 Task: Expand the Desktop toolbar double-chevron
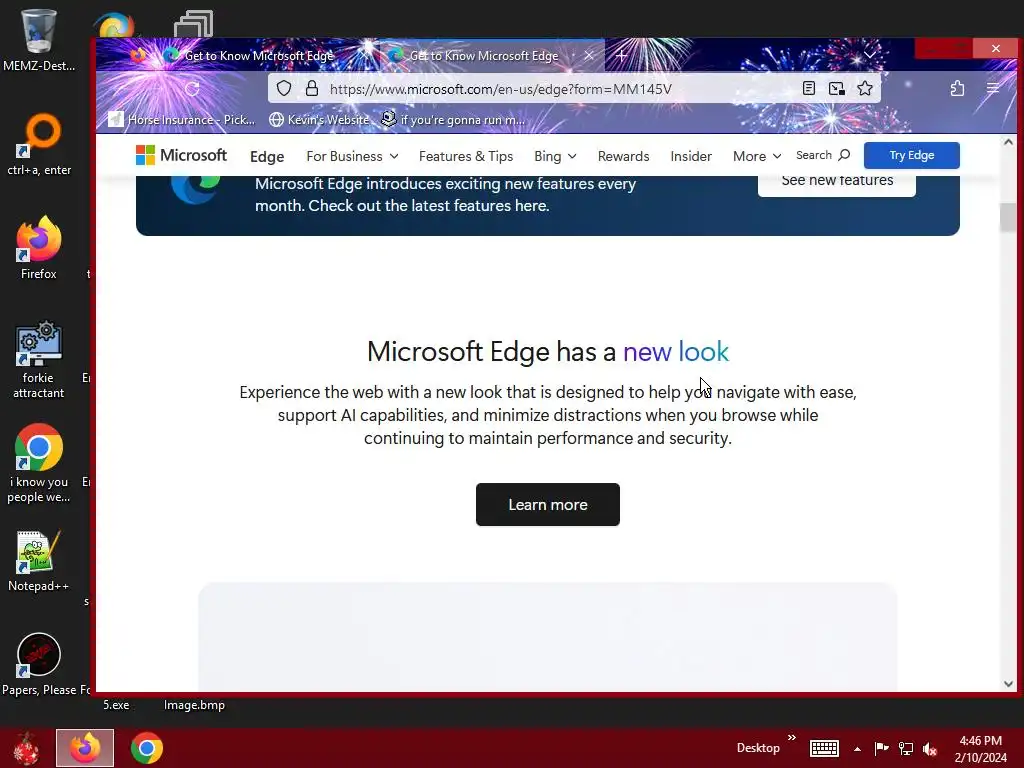point(792,738)
